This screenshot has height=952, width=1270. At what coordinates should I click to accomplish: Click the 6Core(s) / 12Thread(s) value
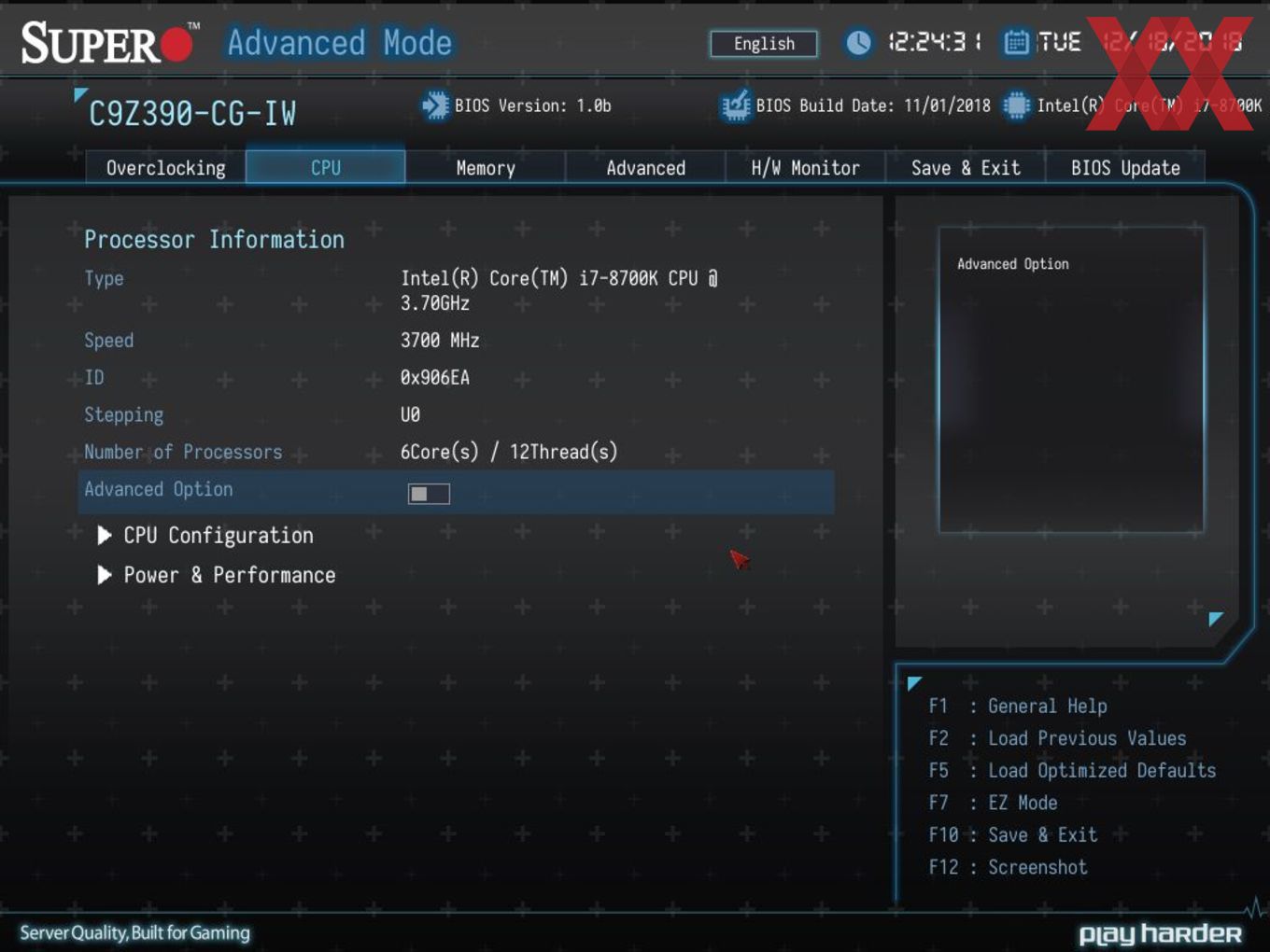(509, 452)
